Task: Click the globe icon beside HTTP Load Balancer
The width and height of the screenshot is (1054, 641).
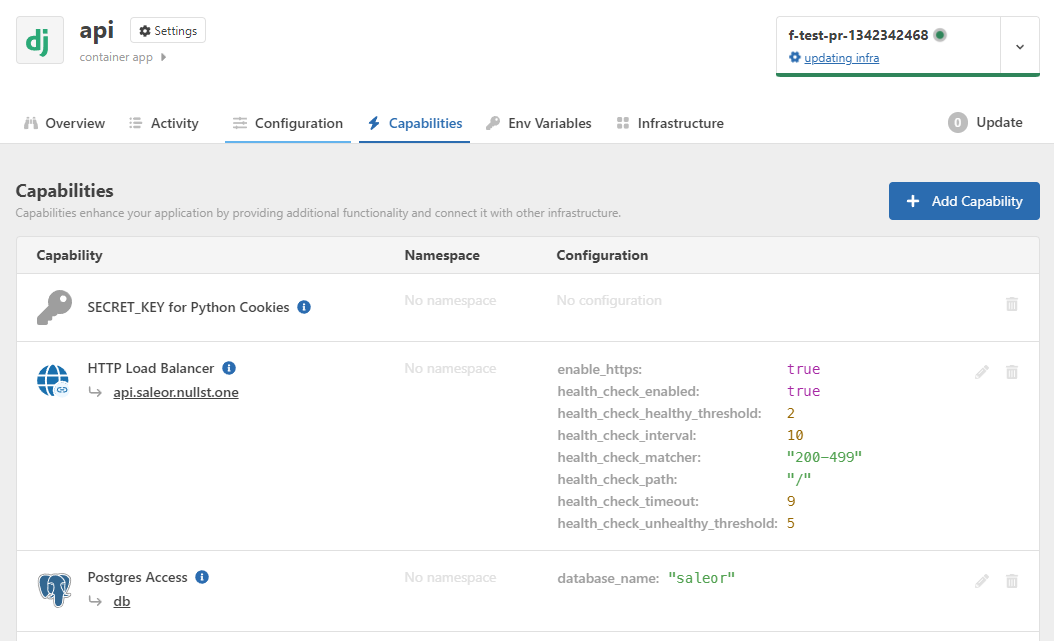Action: point(53,379)
